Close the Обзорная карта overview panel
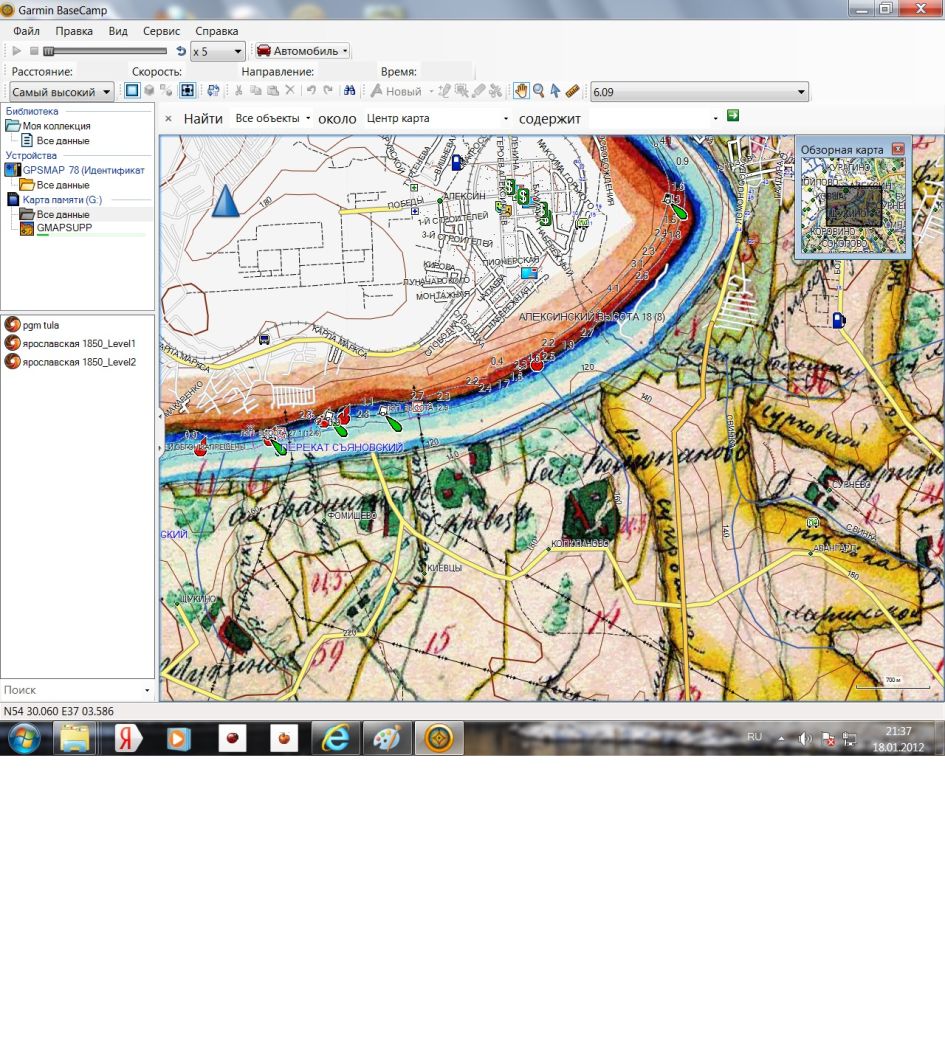945x1045 pixels. click(897, 149)
